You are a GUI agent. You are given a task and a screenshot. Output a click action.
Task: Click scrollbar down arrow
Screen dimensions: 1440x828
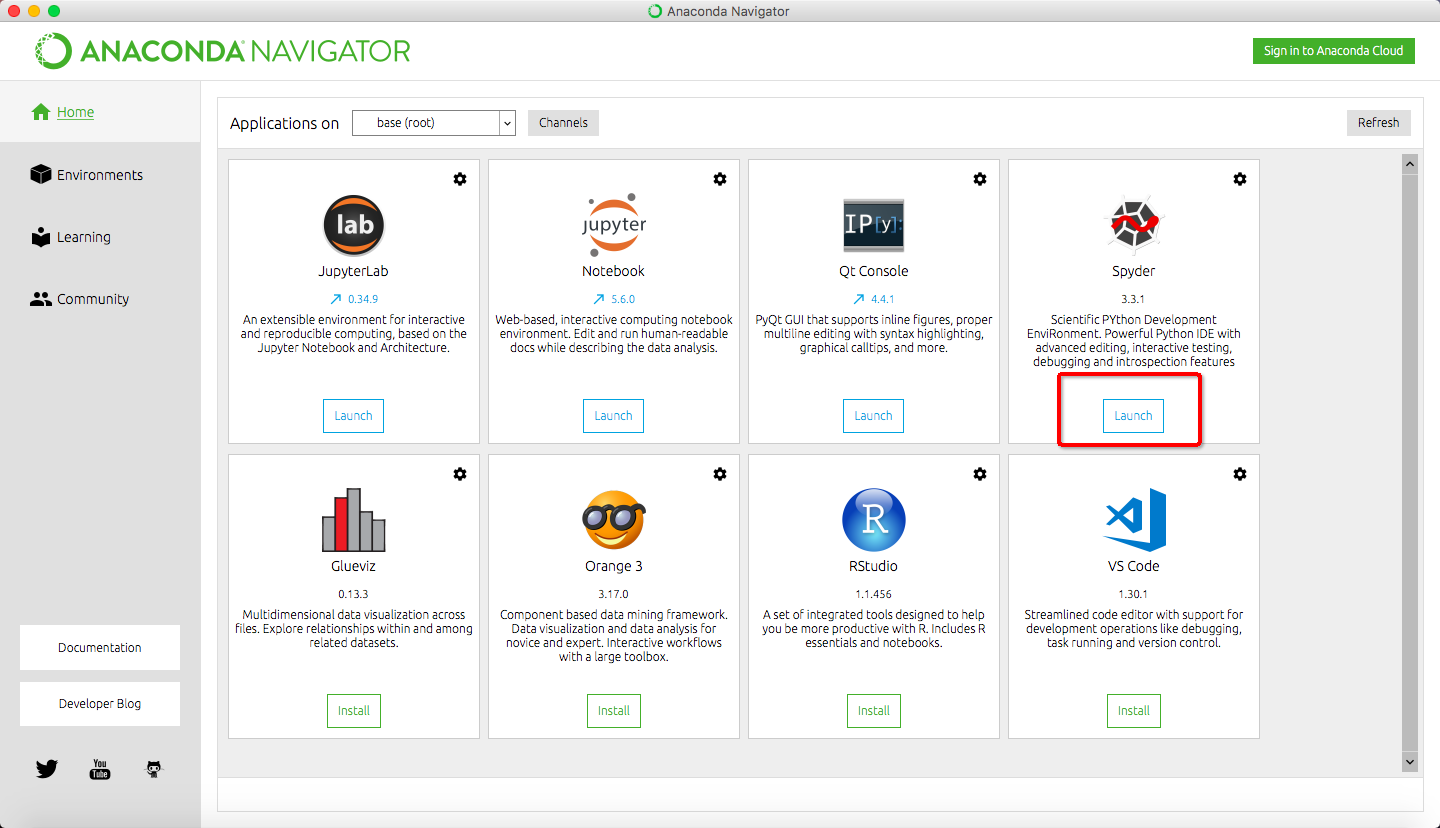[1410, 762]
